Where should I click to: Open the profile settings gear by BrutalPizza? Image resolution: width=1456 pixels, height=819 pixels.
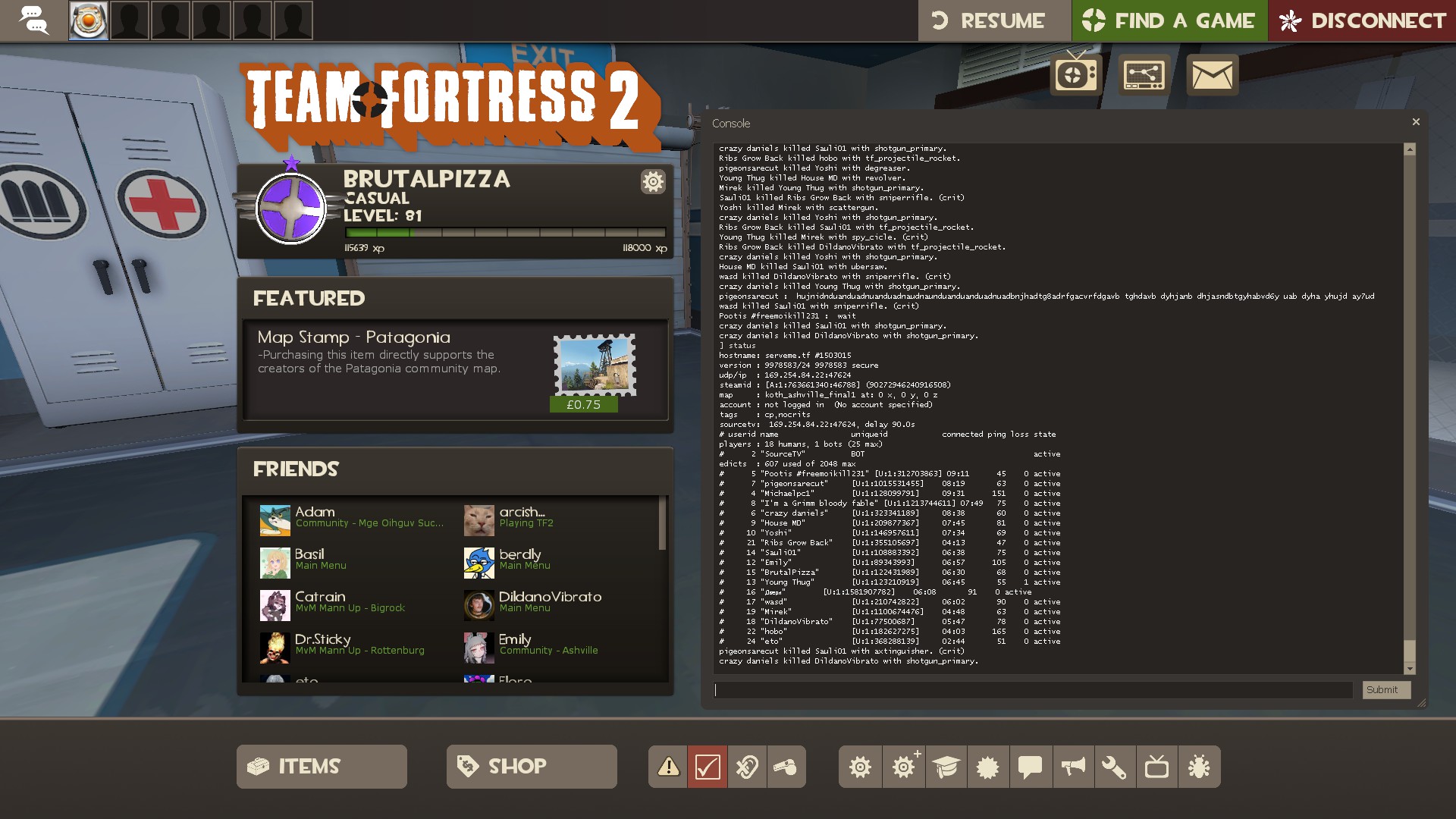[x=653, y=181]
